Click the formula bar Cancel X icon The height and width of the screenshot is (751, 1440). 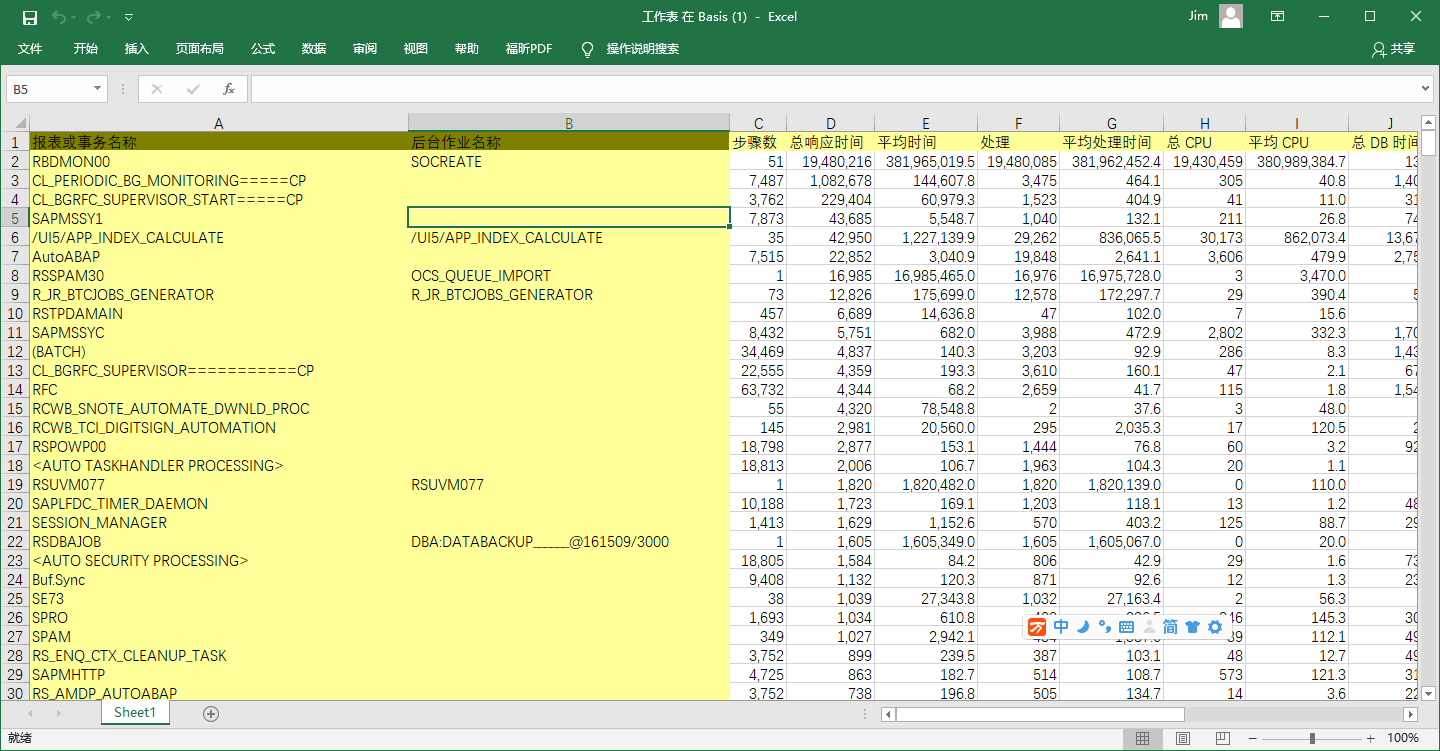(x=156, y=89)
